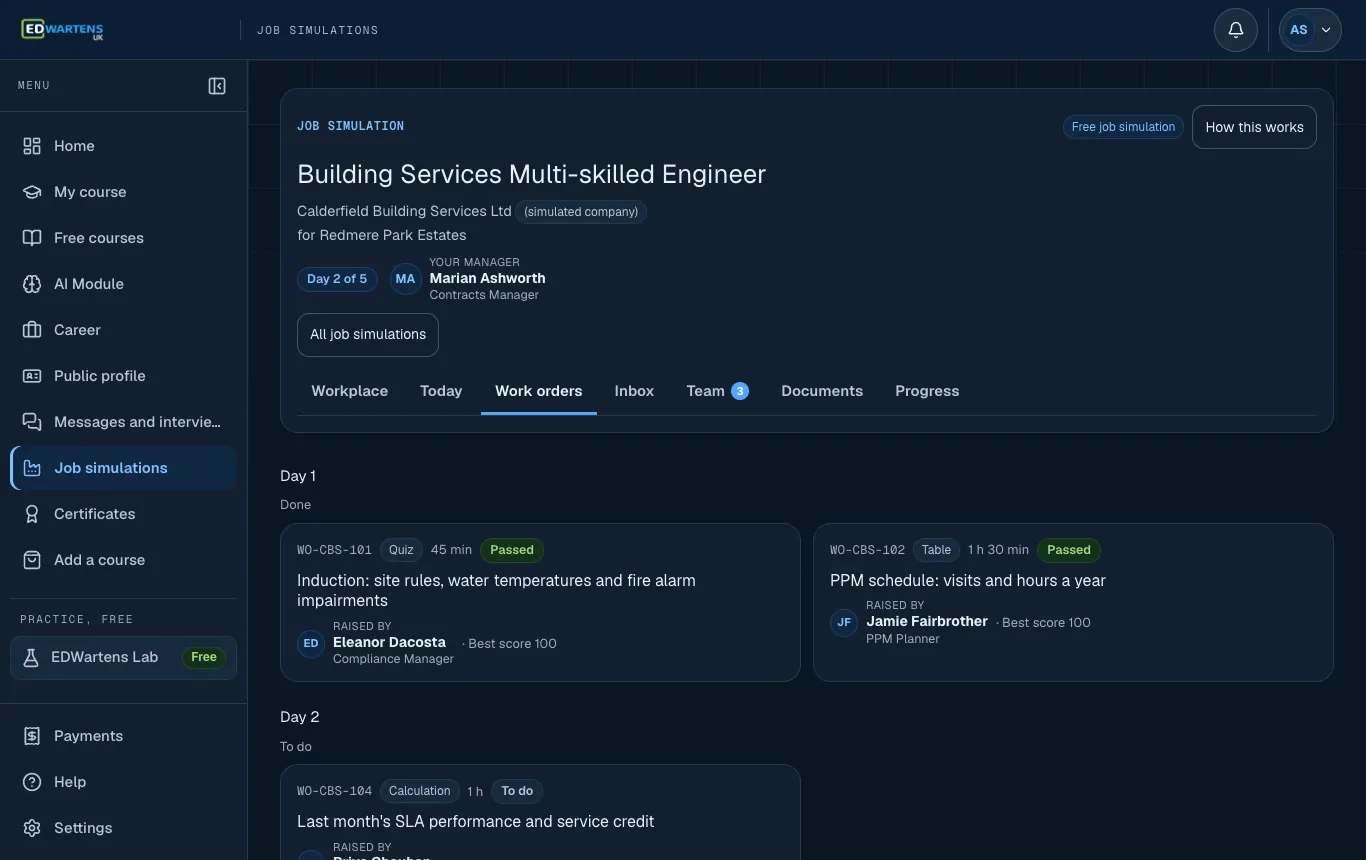
Task: Click the Free courses book icon
Action: [32, 238]
